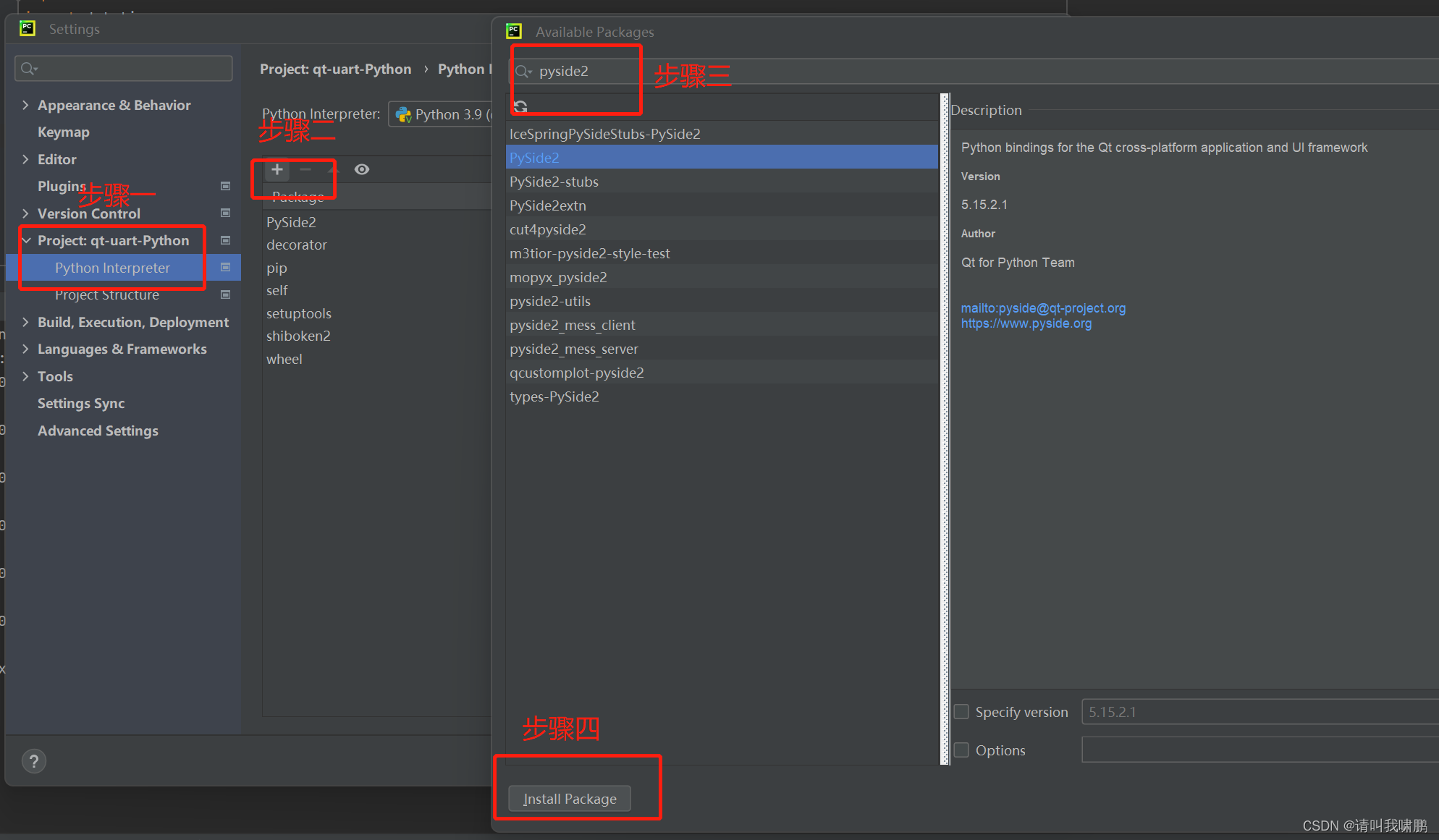The width and height of the screenshot is (1439, 840).
Task: Select Keymap in settings list
Action: coord(64,132)
